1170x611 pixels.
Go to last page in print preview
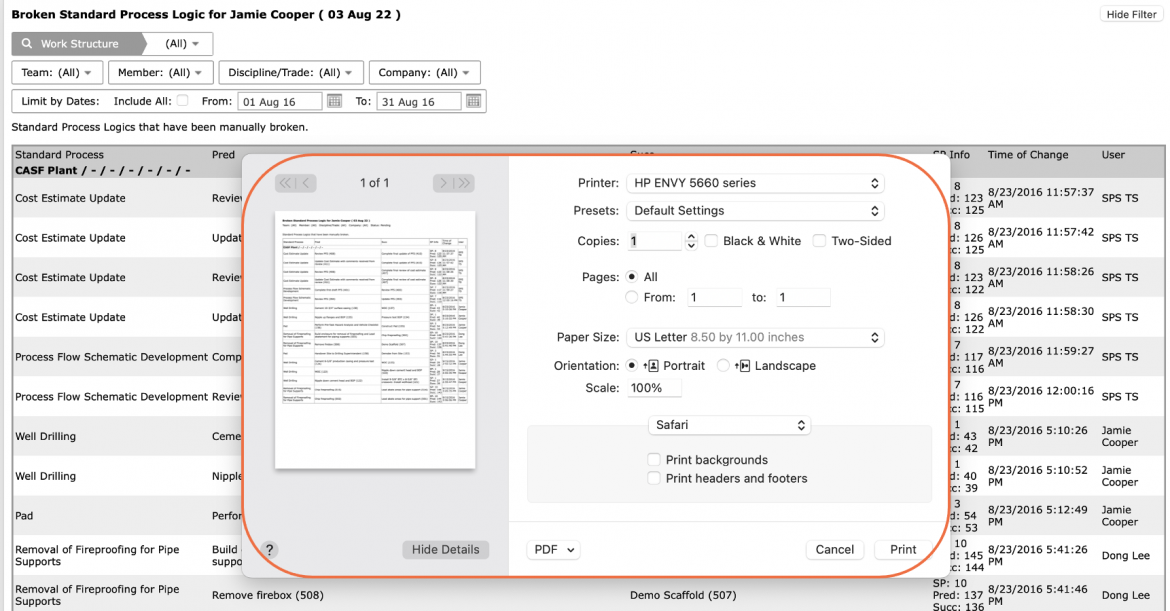pyautogui.click(x=463, y=183)
